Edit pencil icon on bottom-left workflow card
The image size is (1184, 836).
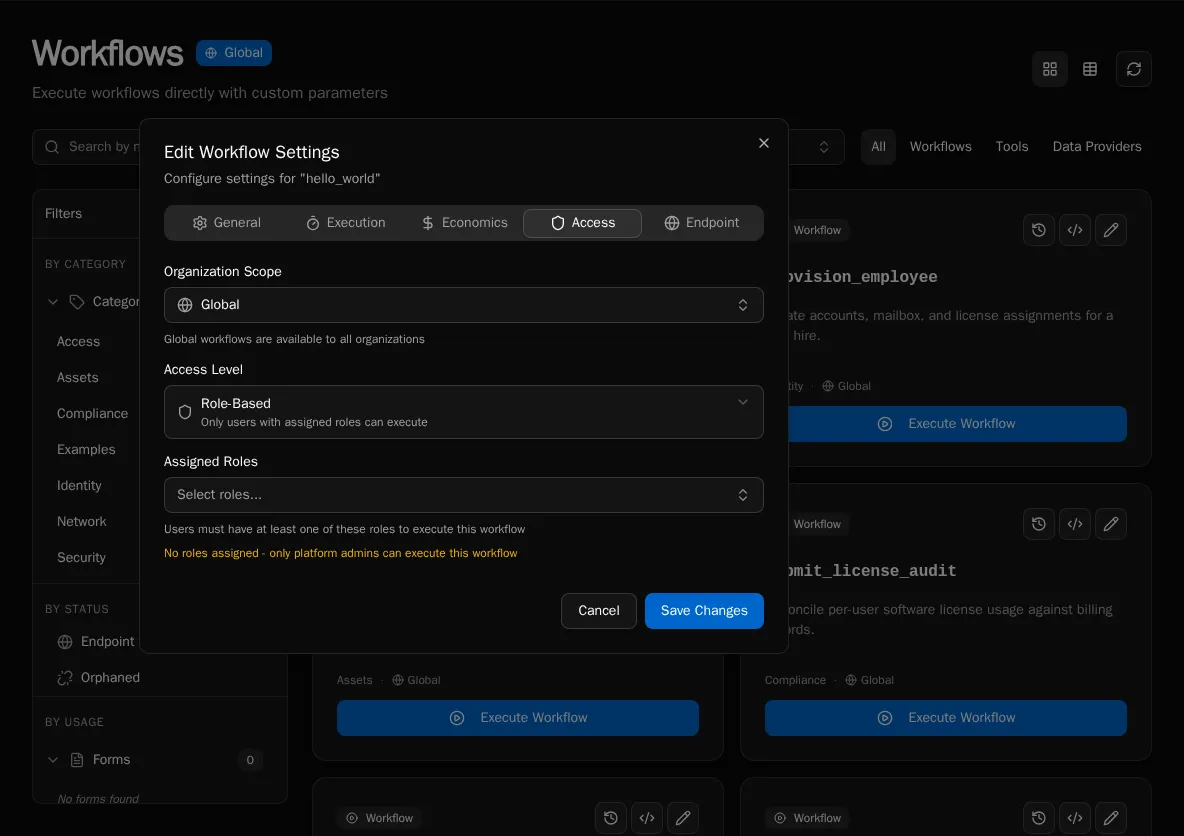(x=683, y=818)
